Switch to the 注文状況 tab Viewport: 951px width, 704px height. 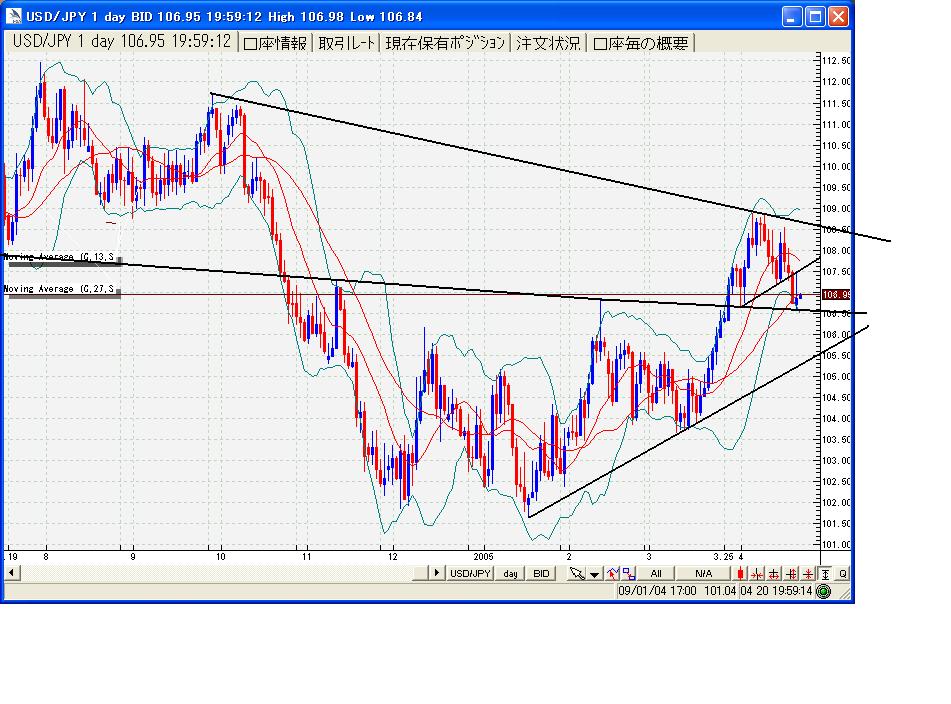(x=548, y=42)
